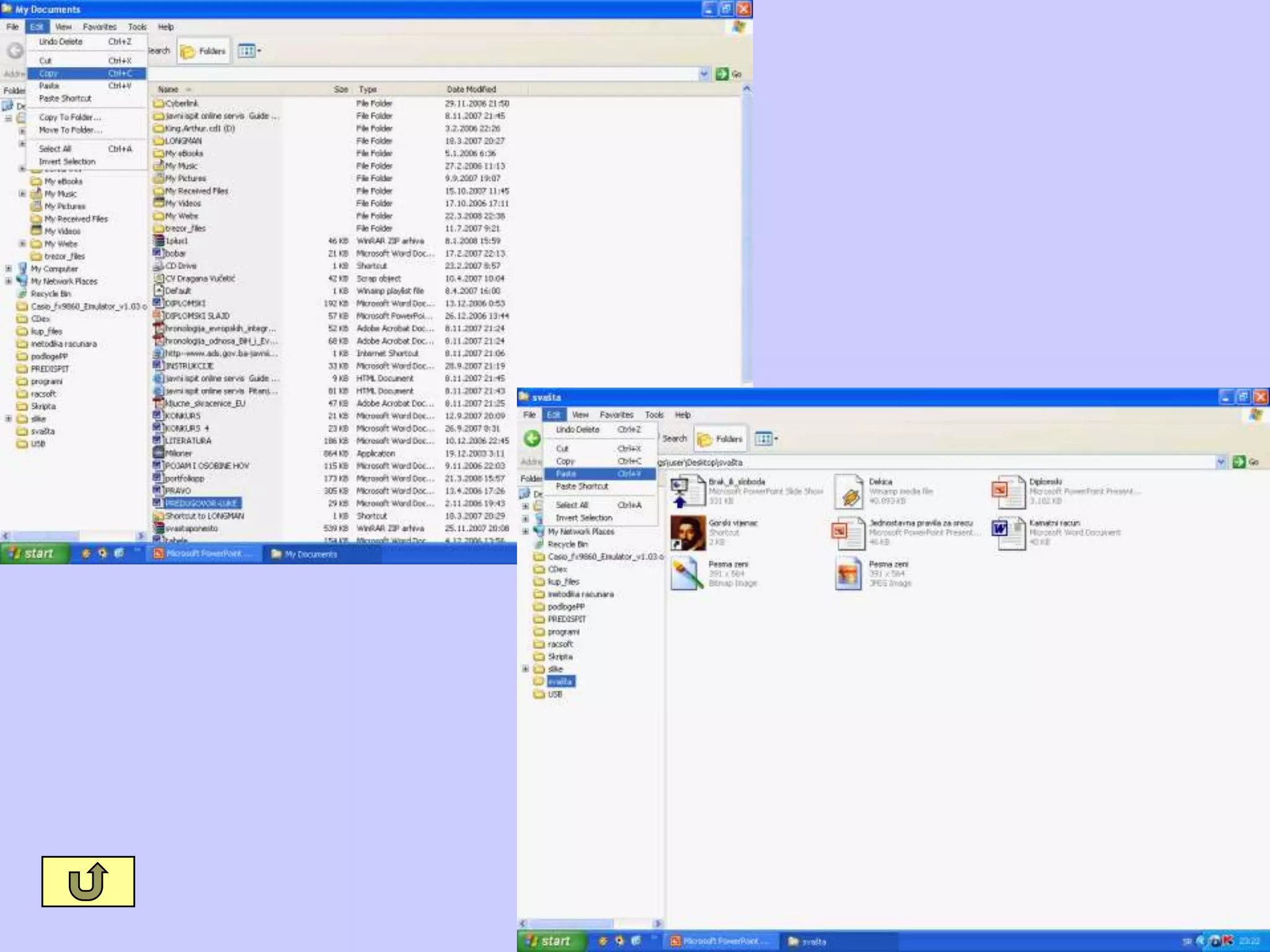Toggle the Folders pane in My Documents window
Screen dimensions: 1270x952
203,51
